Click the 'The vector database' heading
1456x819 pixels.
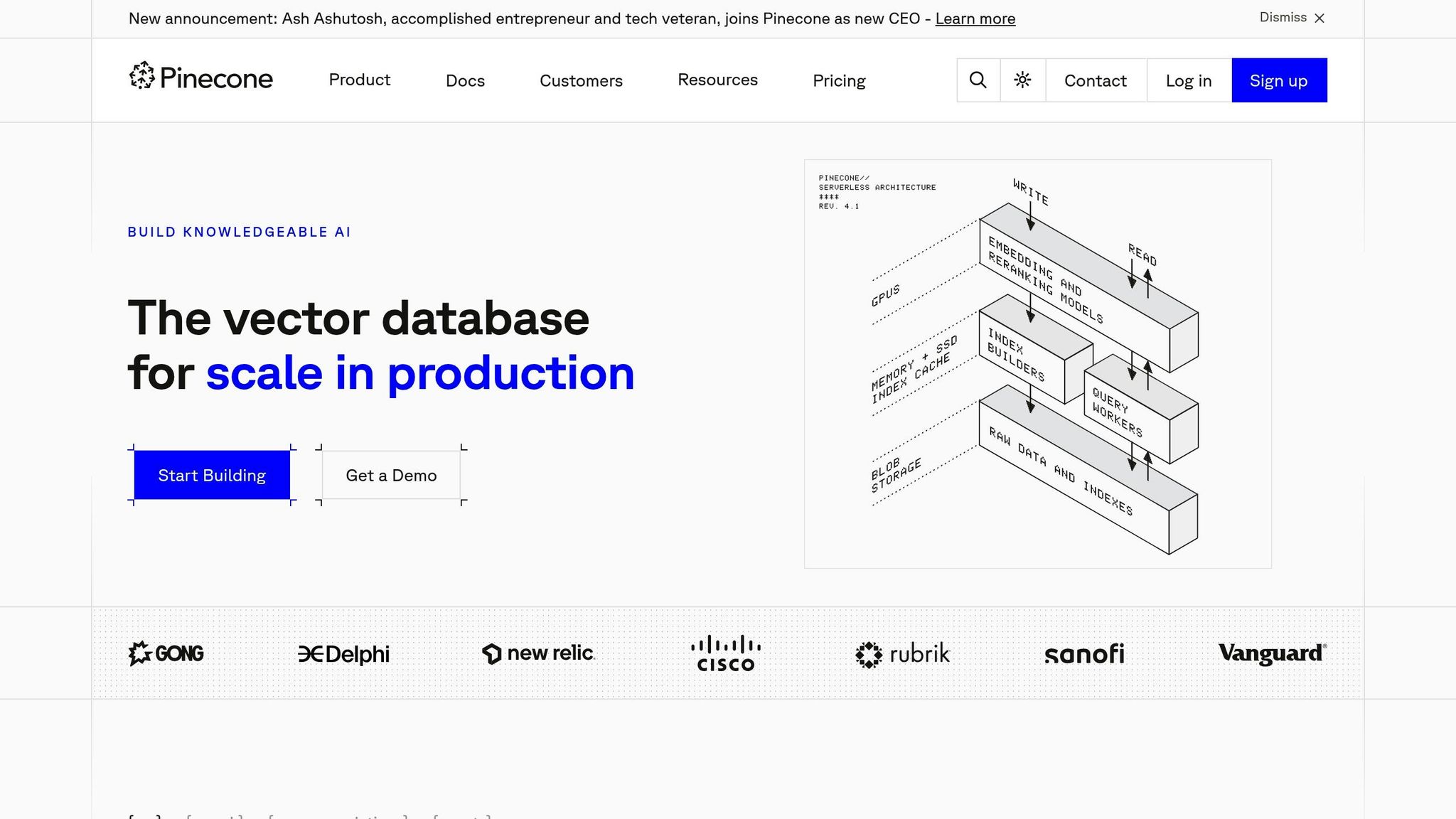pos(358,318)
